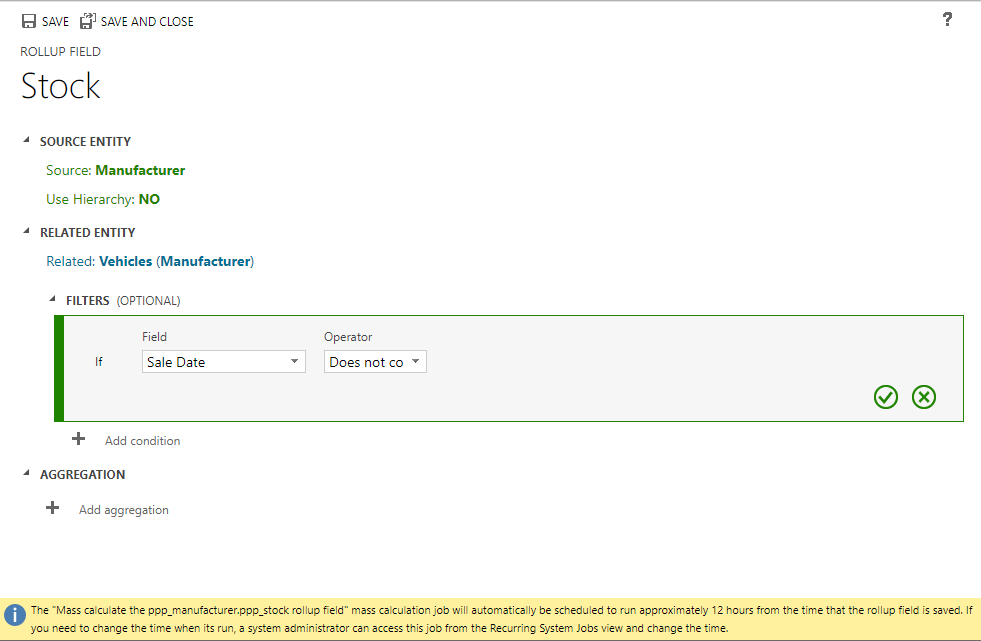This screenshot has height=641, width=981.
Task: Open the Operator dropdown
Action: (375, 362)
